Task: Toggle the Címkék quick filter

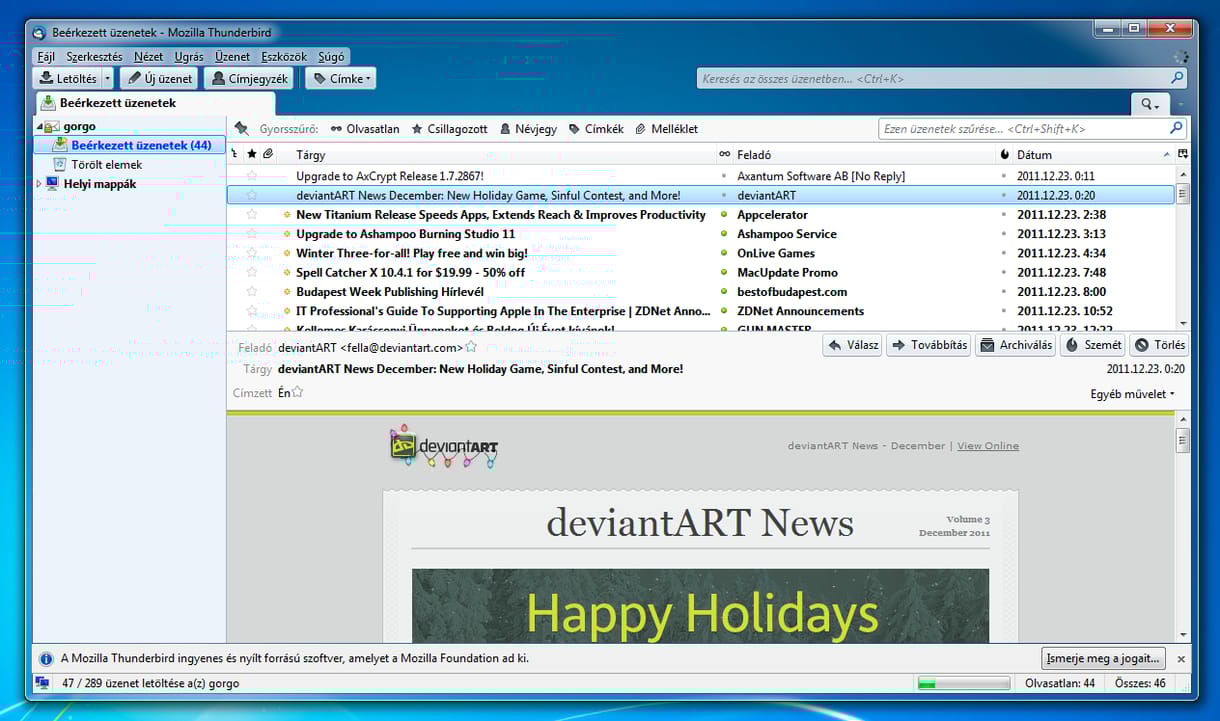Action: tap(596, 129)
